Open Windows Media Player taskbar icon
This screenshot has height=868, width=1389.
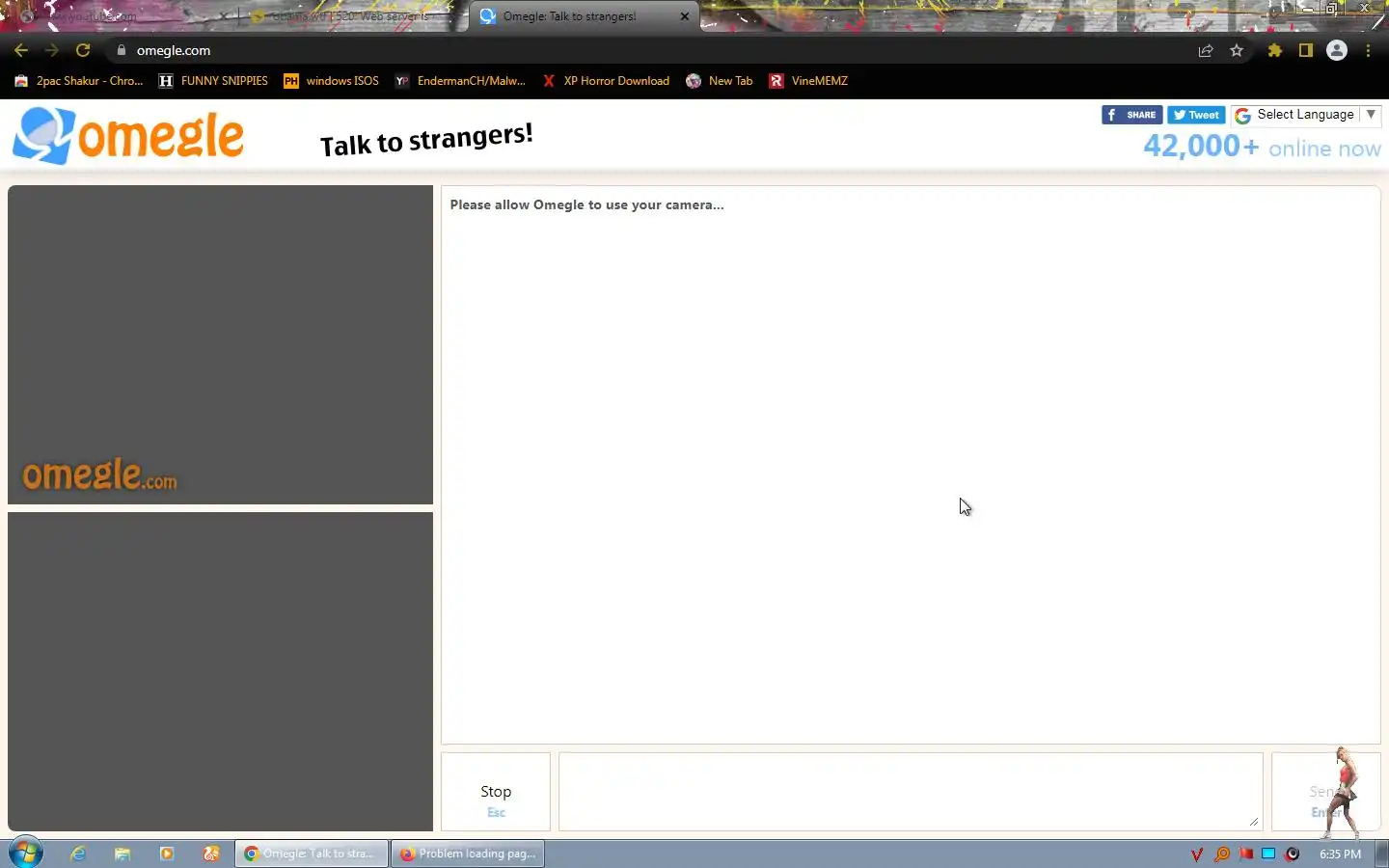pos(167,854)
